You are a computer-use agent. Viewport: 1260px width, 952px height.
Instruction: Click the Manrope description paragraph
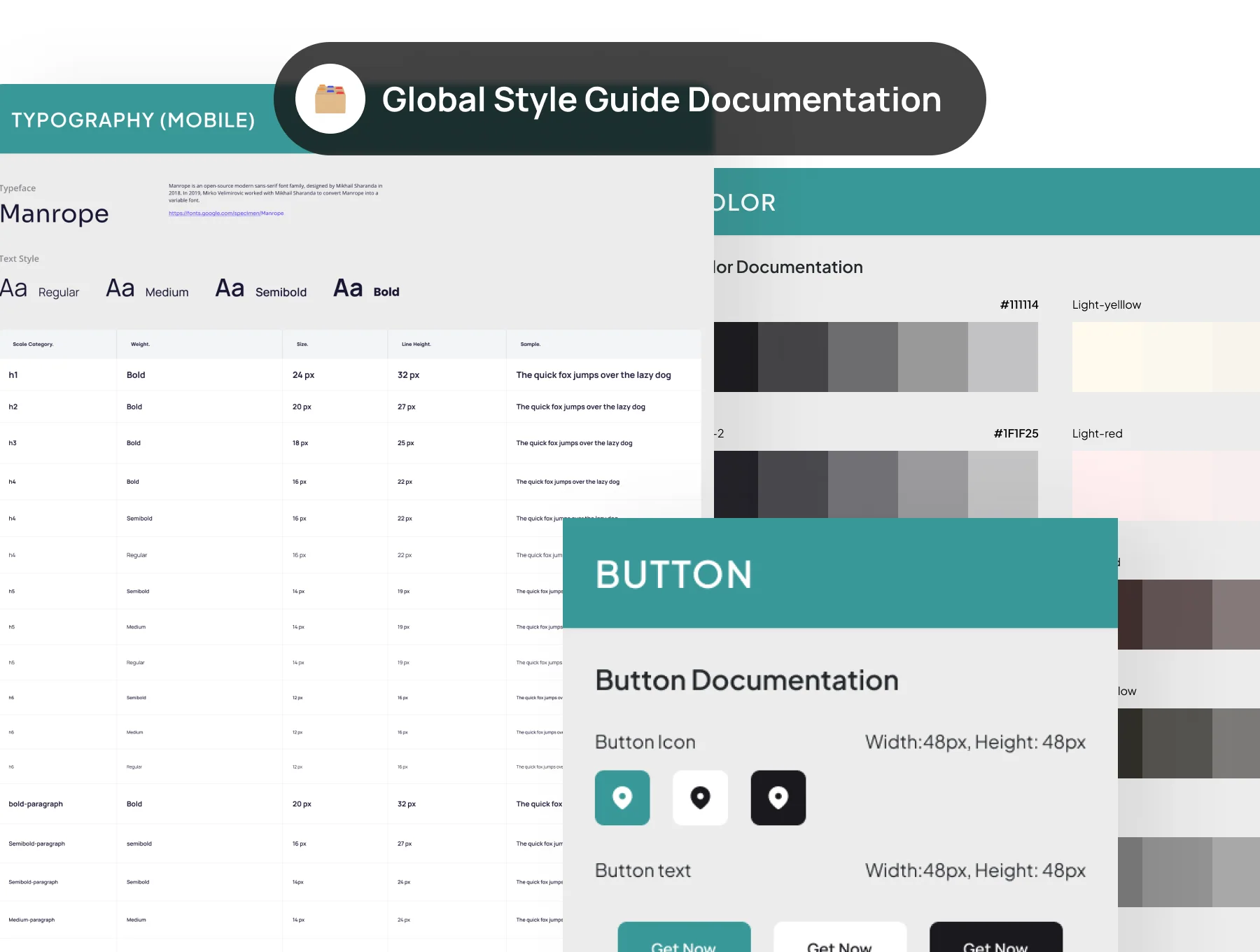click(276, 193)
